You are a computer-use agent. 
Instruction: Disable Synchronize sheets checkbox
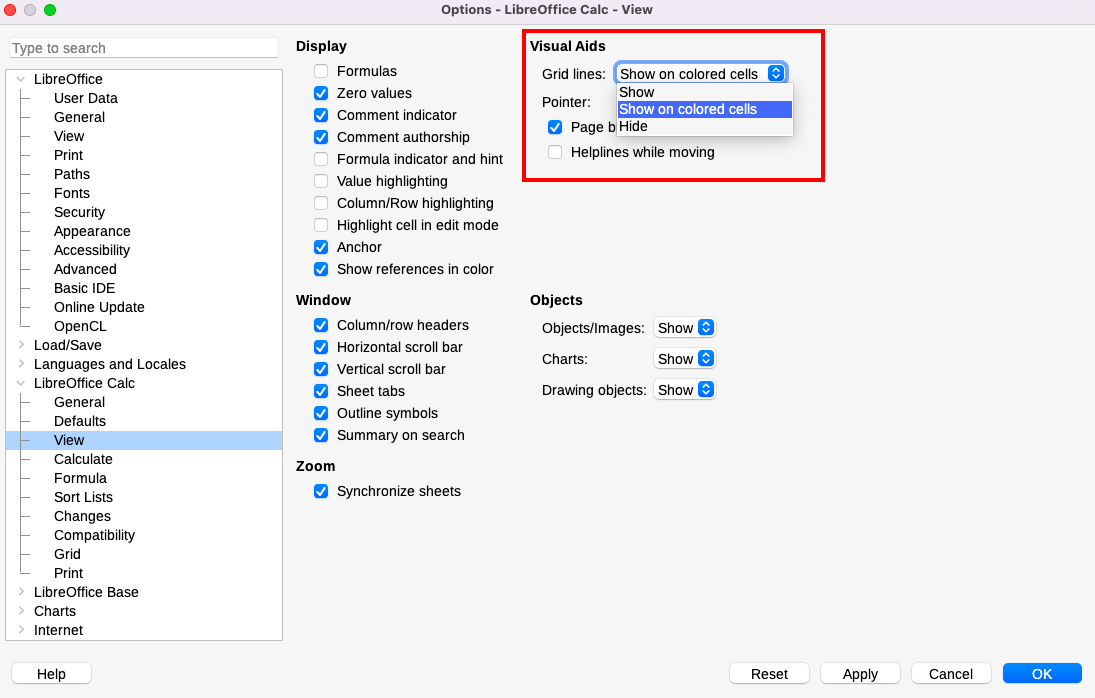tap(321, 491)
